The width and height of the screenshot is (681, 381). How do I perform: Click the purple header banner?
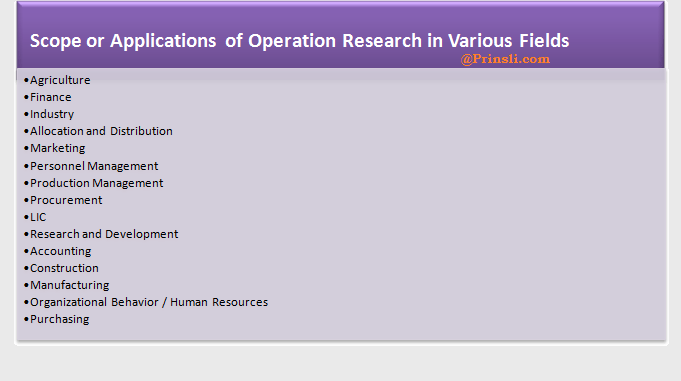[340, 35]
